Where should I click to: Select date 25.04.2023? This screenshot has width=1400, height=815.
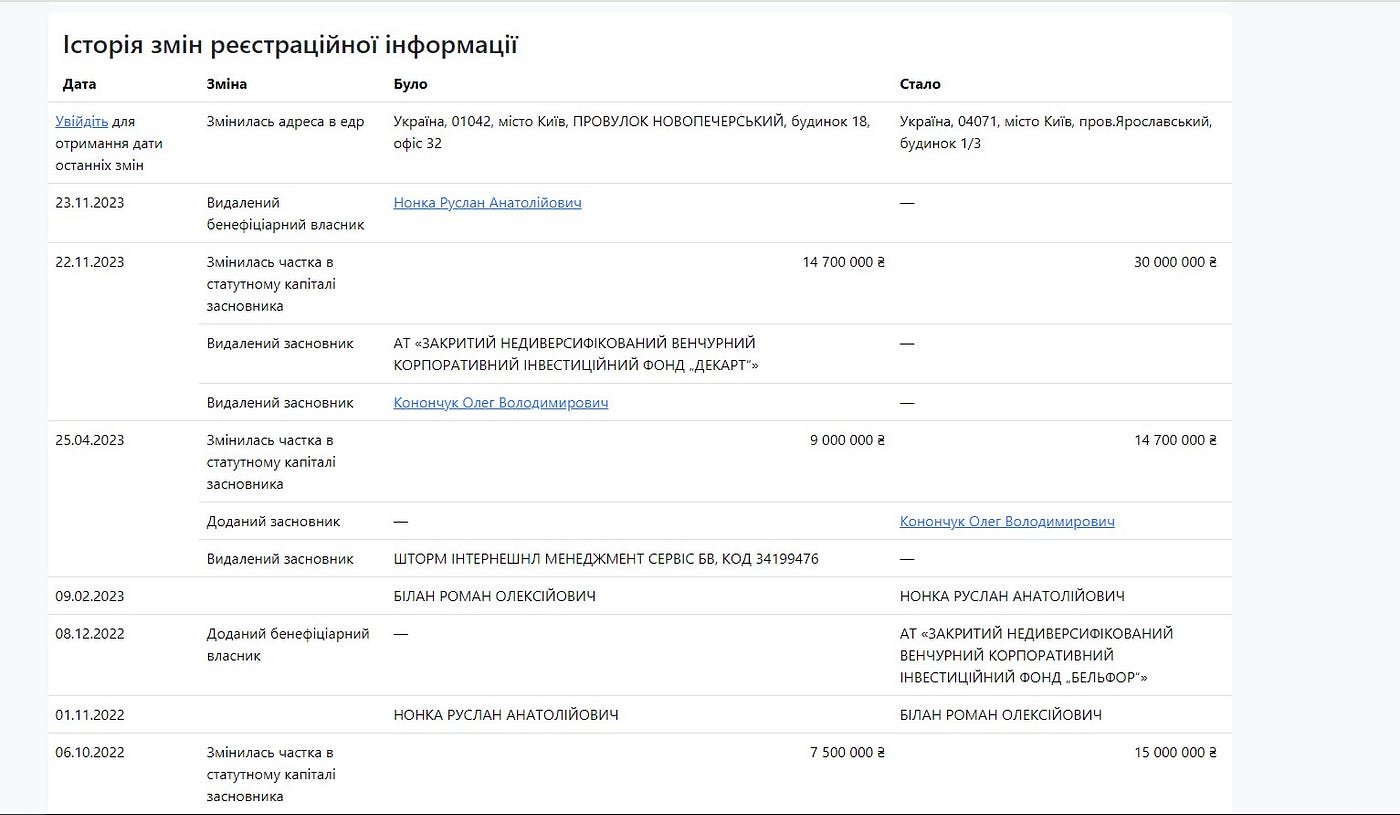90,440
